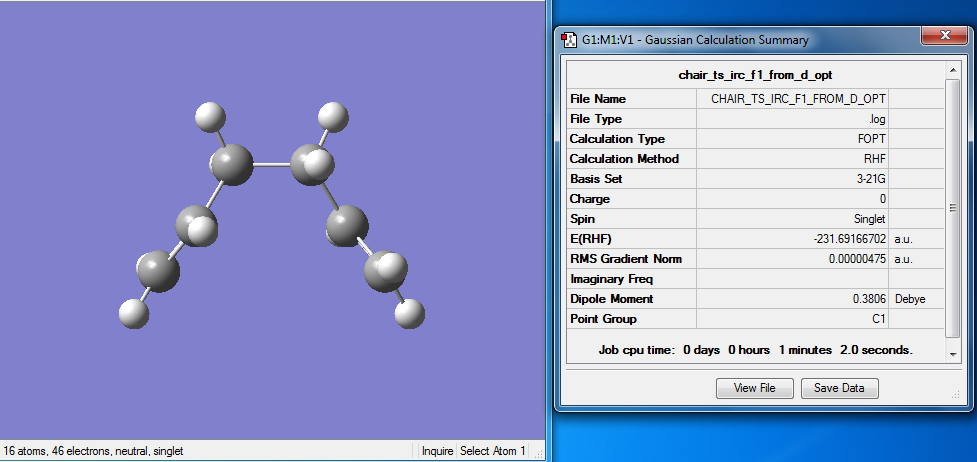The height and width of the screenshot is (462, 977).
Task: Click the bottom-right hydrogen atom in molecule
Action: click(x=409, y=313)
